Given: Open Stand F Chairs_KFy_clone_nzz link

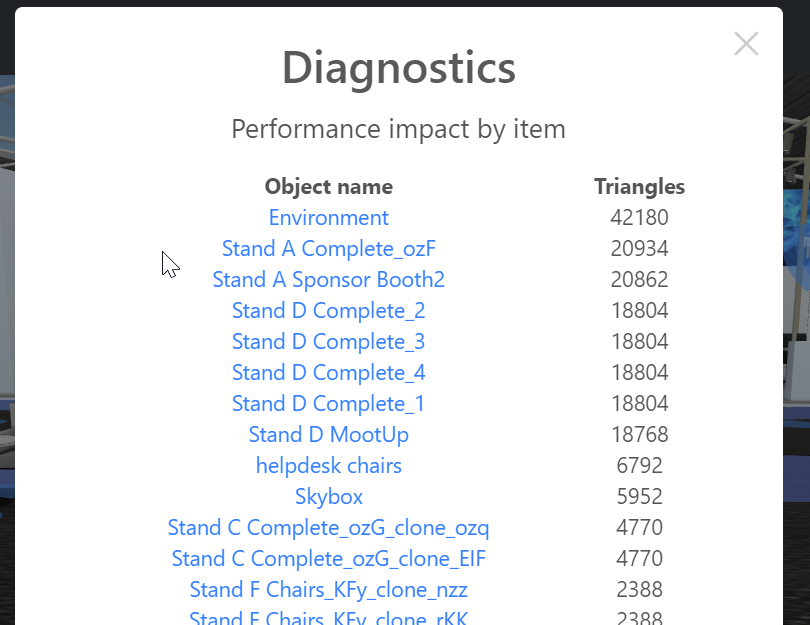Looking at the screenshot, I should pos(328,589).
